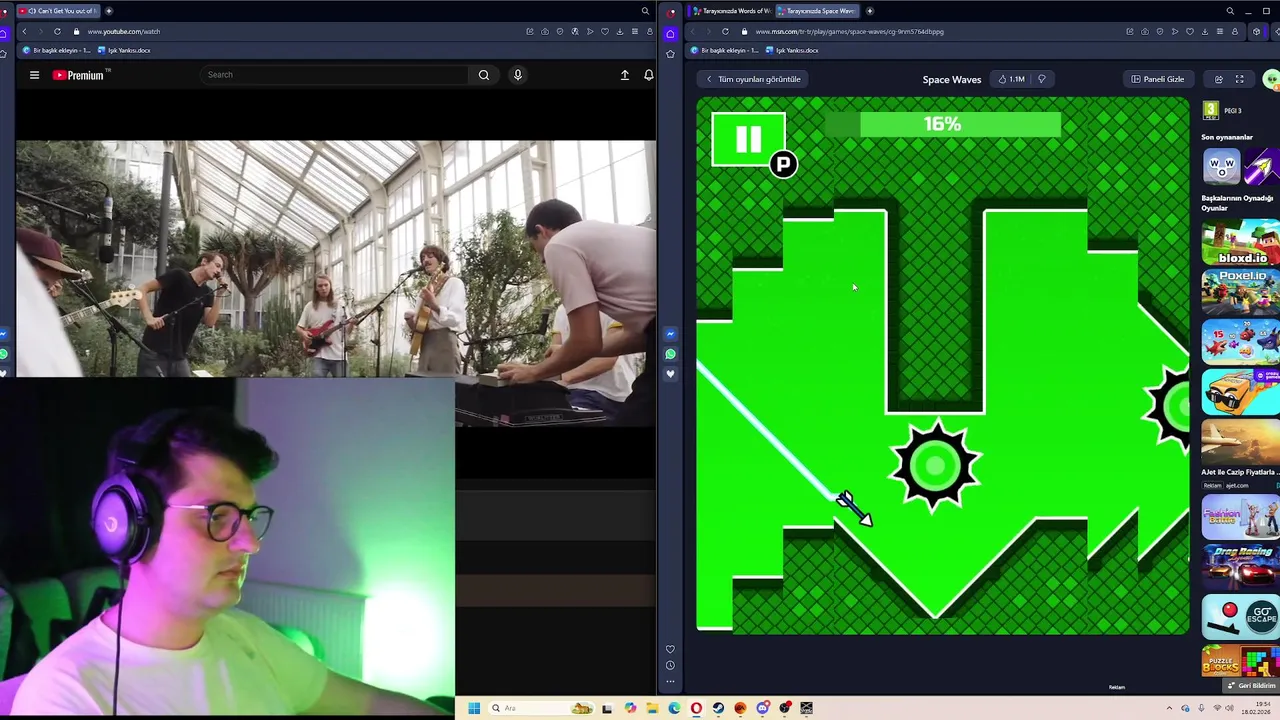Dislike Space Waves with thumbs down
1280x720 pixels.
(x=1041, y=79)
